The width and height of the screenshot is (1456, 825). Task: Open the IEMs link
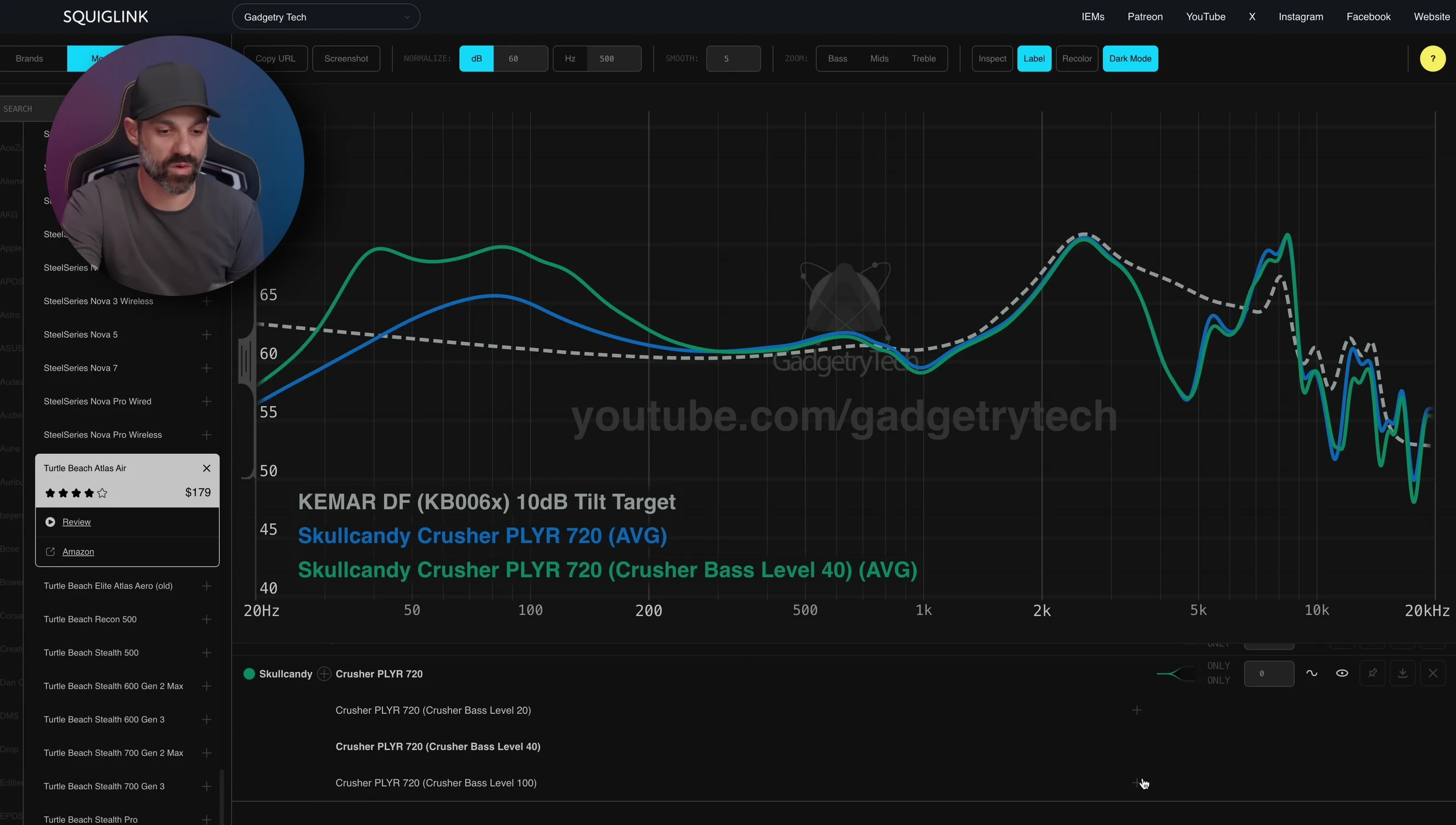coord(1093,16)
